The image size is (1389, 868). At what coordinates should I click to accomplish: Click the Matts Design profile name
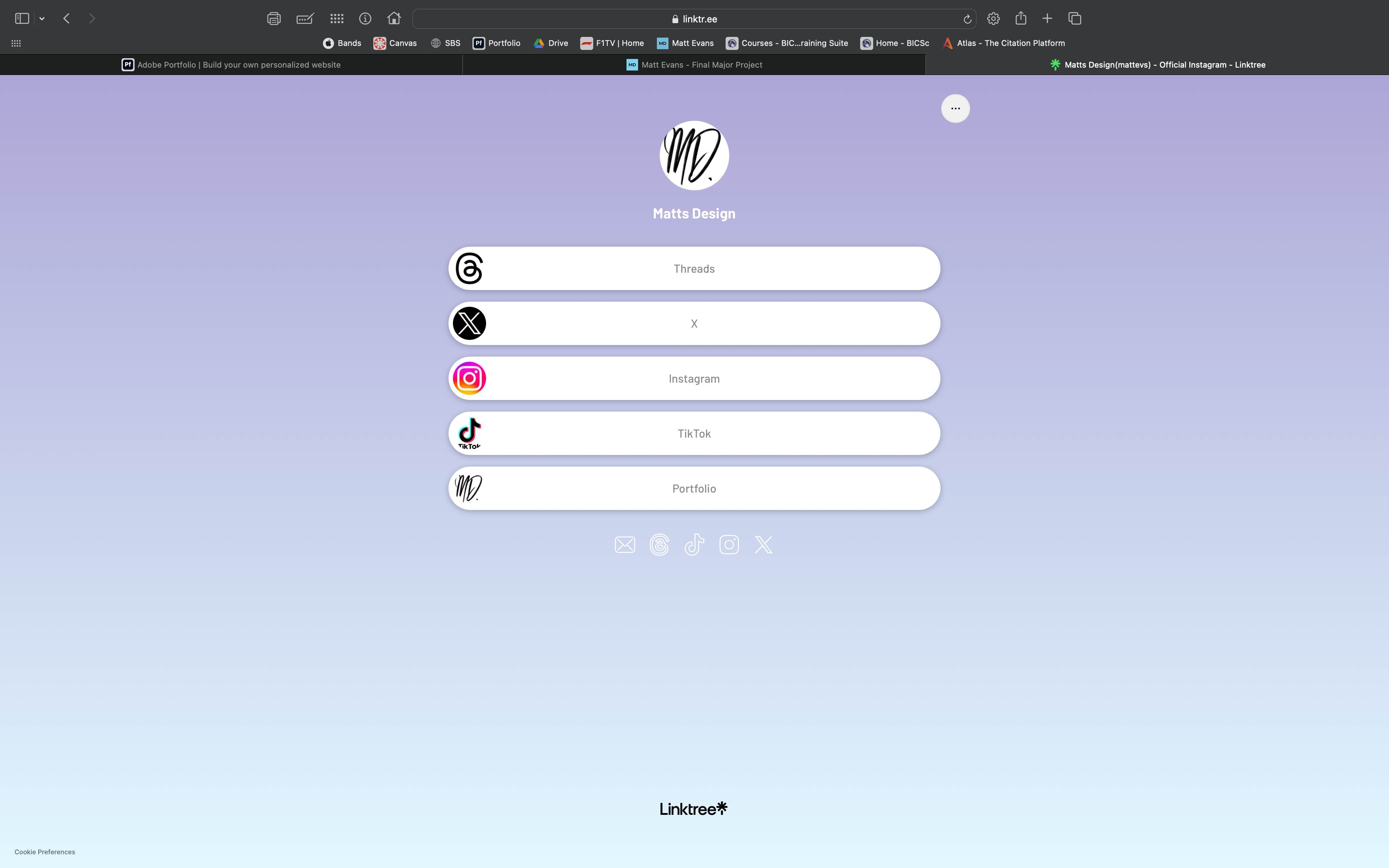click(x=694, y=213)
